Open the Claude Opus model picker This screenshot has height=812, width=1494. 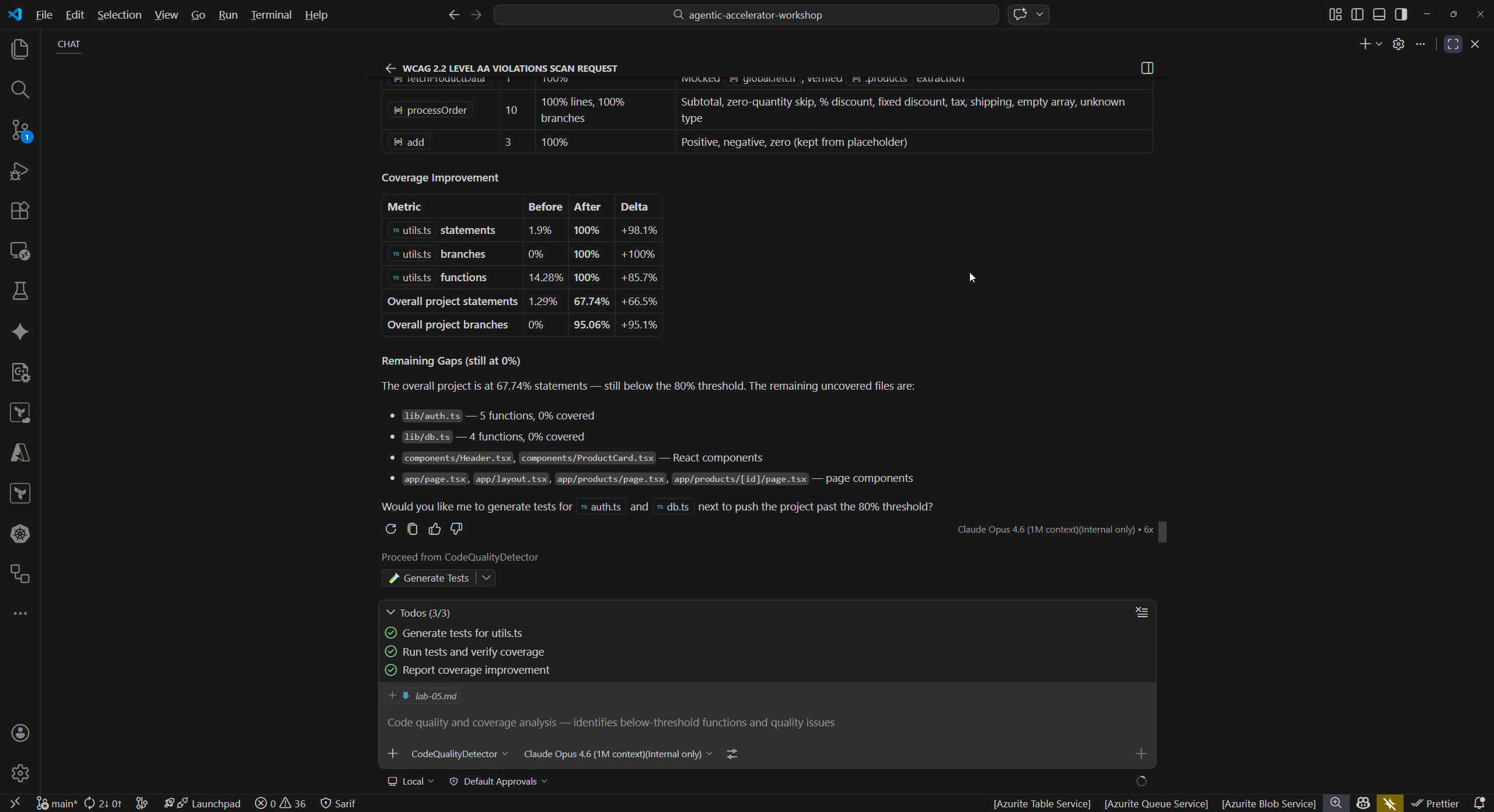click(616, 754)
